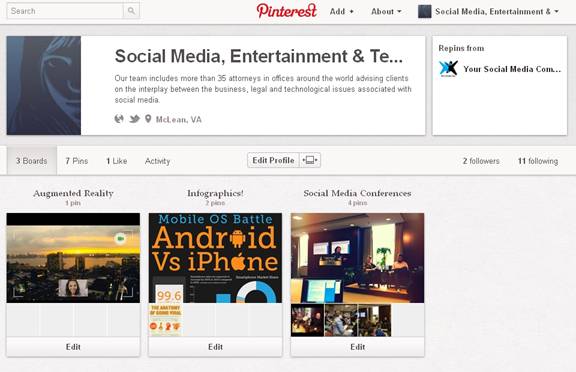
Task: Open the website globe icon in profile
Action: 119,119
